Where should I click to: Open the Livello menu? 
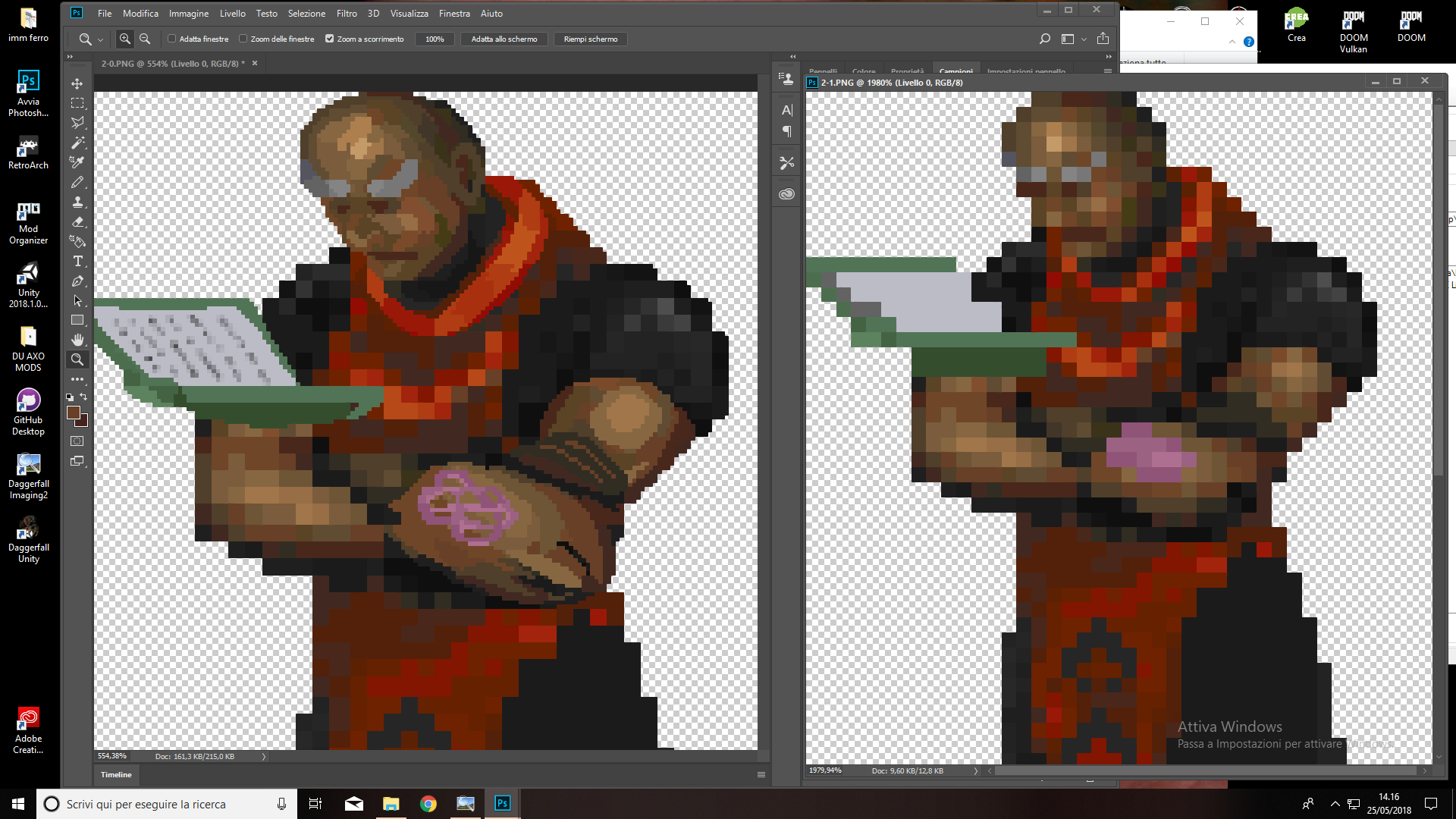coord(233,14)
